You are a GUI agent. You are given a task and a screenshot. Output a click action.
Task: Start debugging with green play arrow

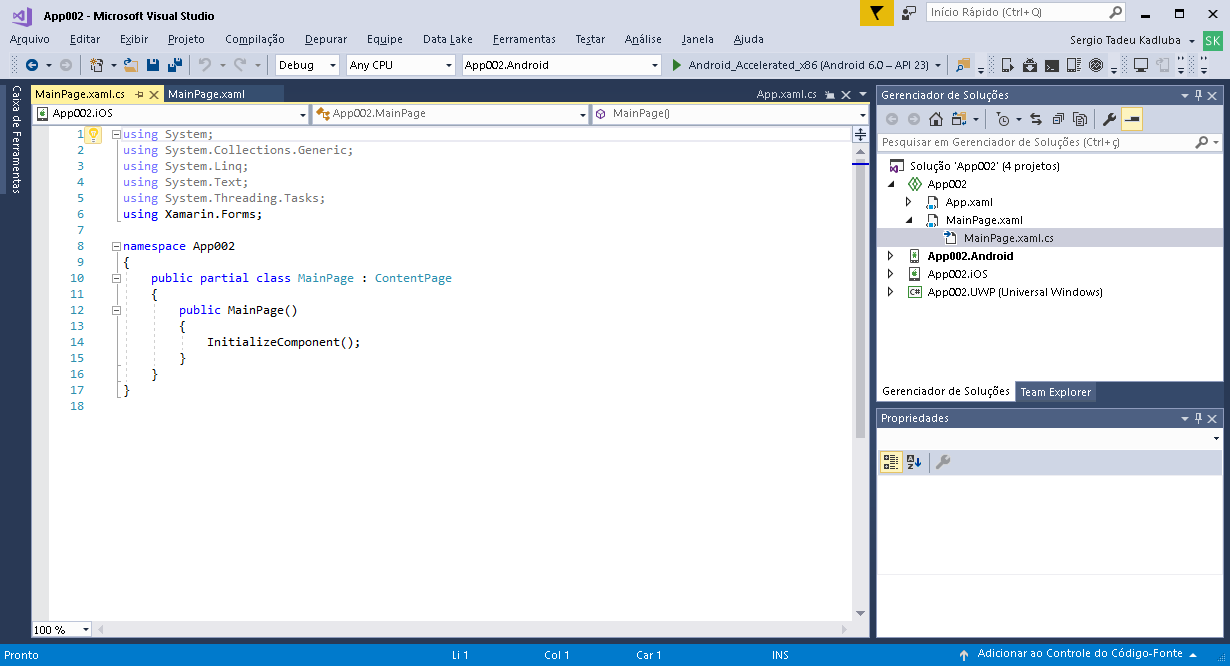tap(677, 65)
